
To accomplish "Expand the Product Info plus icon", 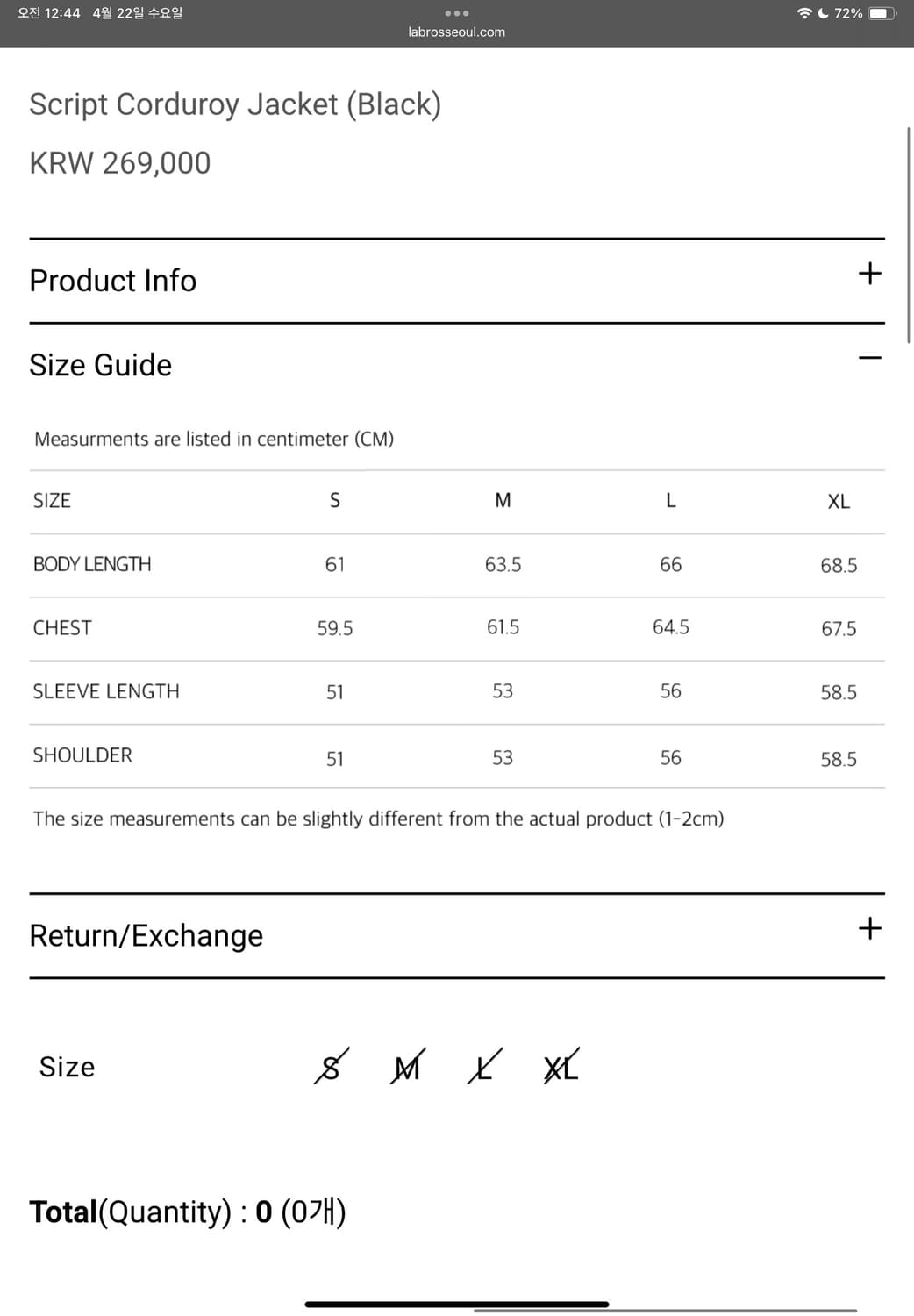I will pyautogui.click(x=869, y=274).
